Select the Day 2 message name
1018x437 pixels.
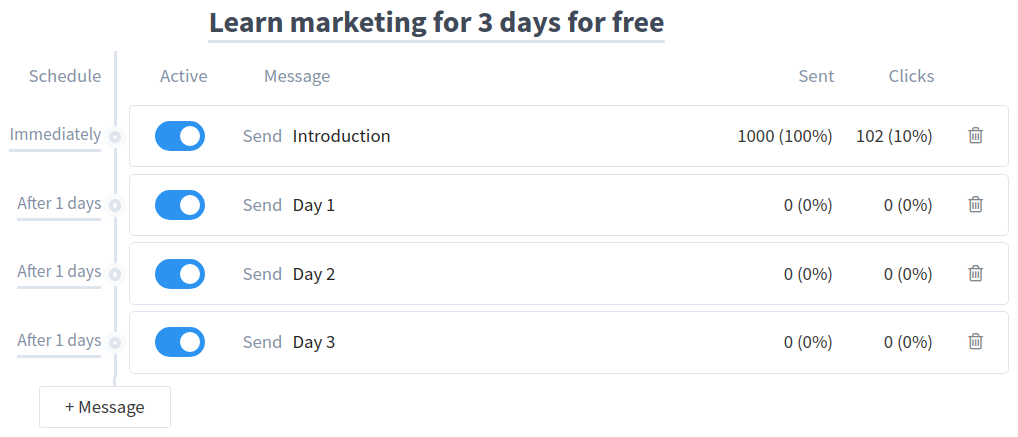(314, 273)
